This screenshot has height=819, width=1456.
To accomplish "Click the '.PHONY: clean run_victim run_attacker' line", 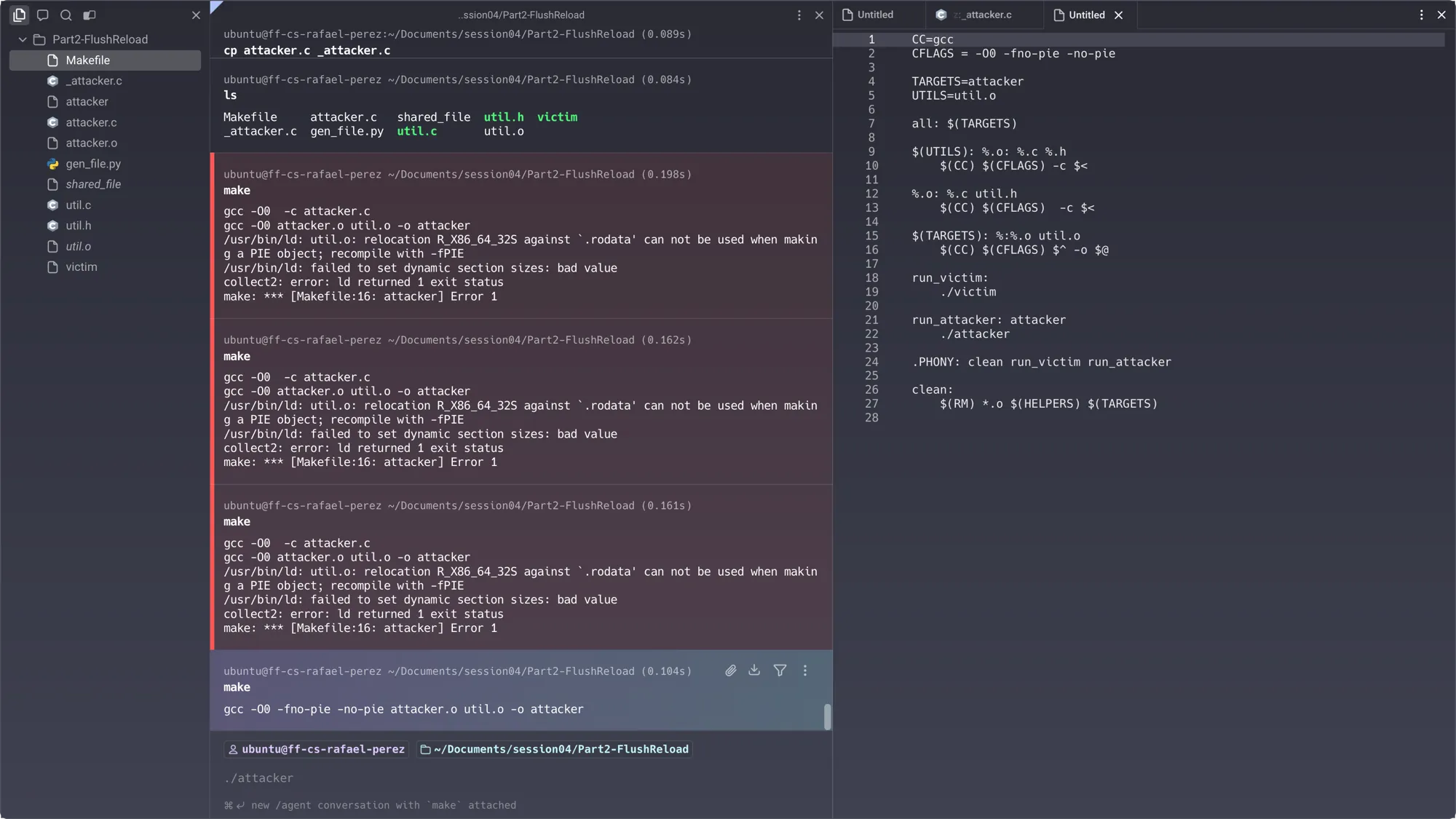I will (x=1042, y=362).
